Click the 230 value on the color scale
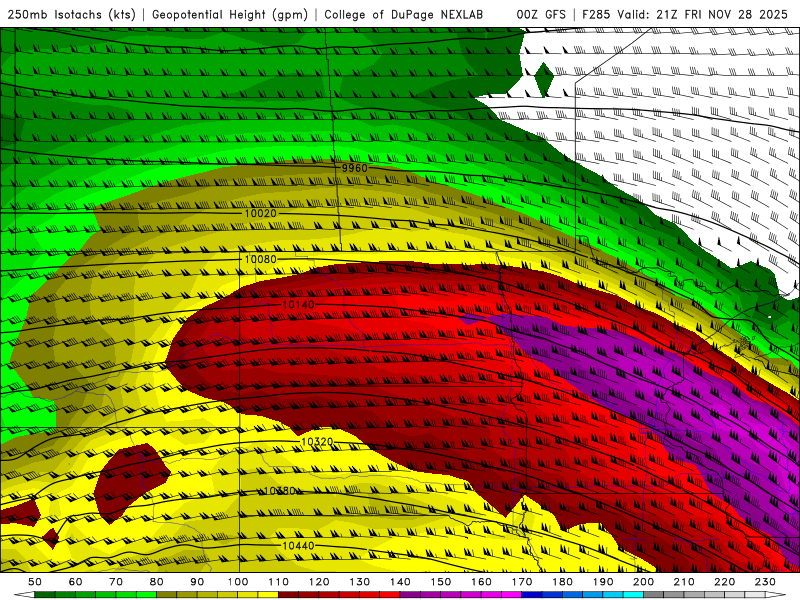Image resolution: width=800 pixels, height=600 pixels. click(x=765, y=582)
